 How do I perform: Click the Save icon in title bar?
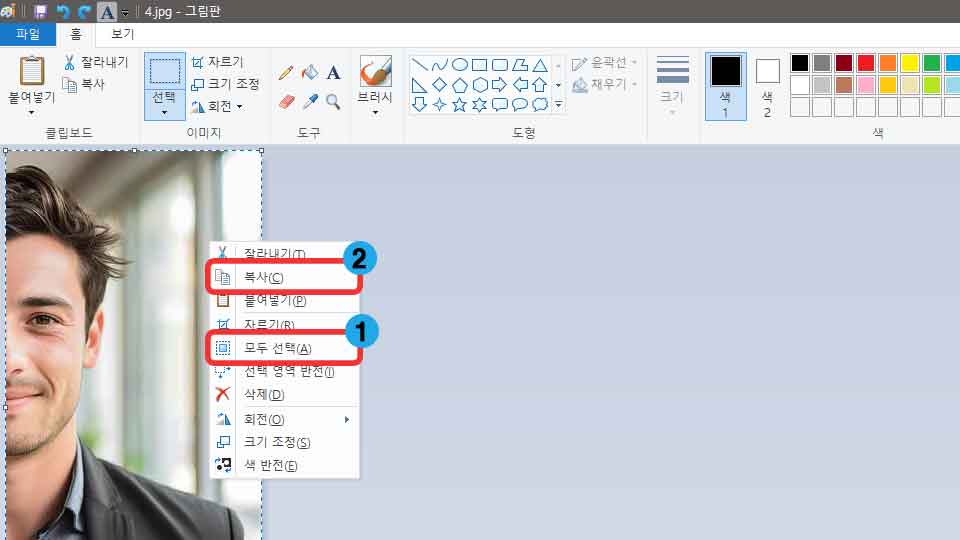tap(40, 12)
